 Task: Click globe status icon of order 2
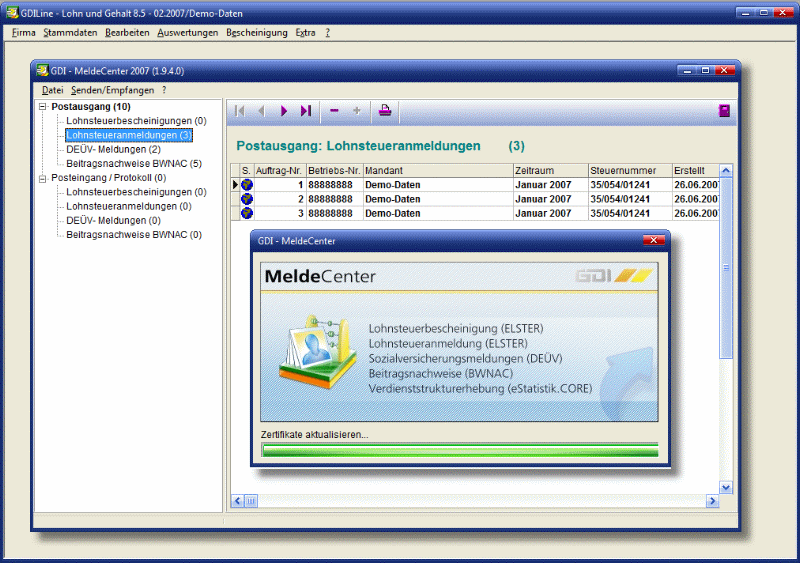(247, 199)
